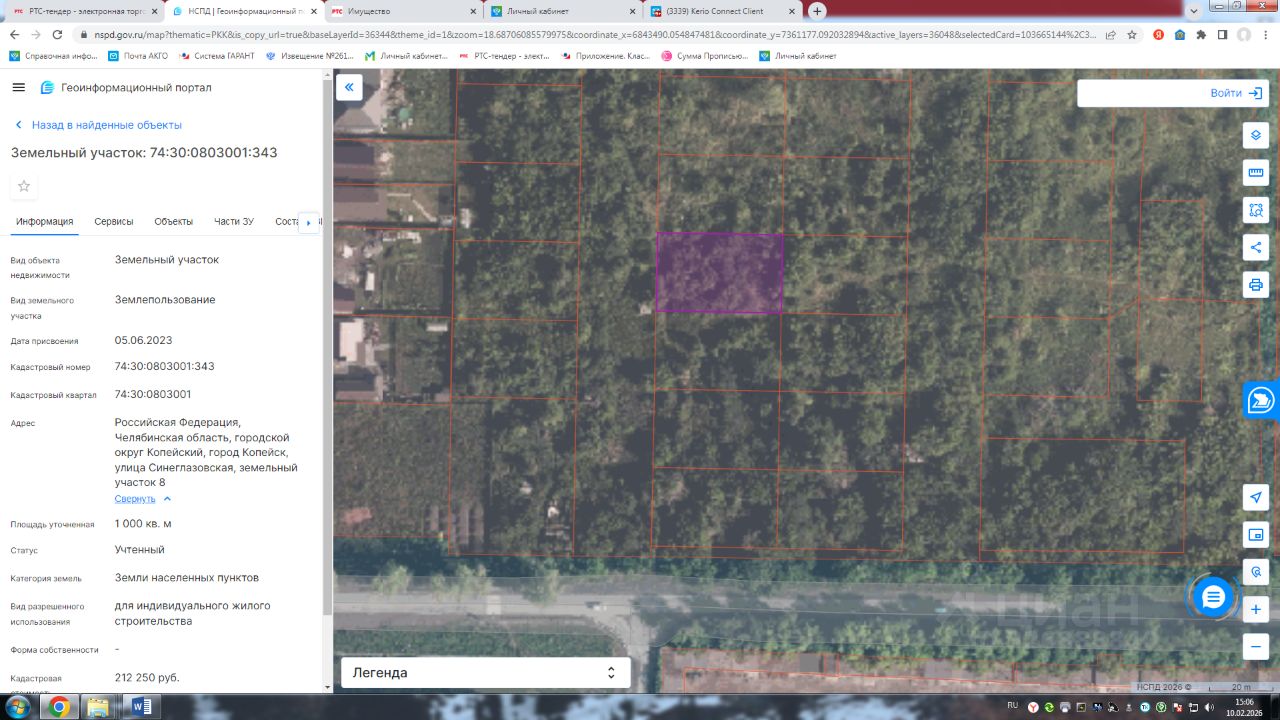Bookmark this page with the star icon
Image resolution: width=1280 pixels, height=720 pixels.
[x=1132, y=34]
